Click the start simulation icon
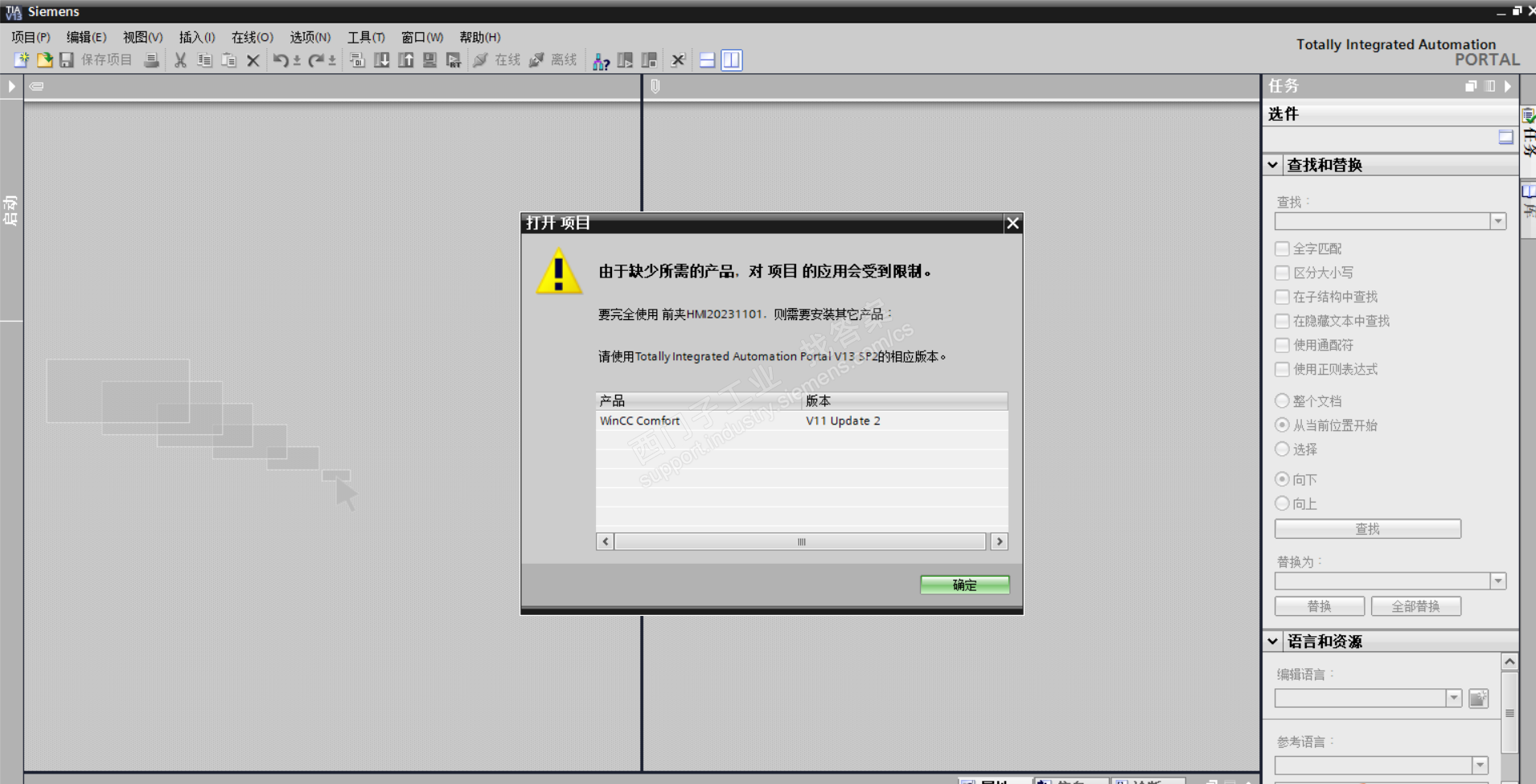Viewport: 1536px width, 784px height. [430, 60]
